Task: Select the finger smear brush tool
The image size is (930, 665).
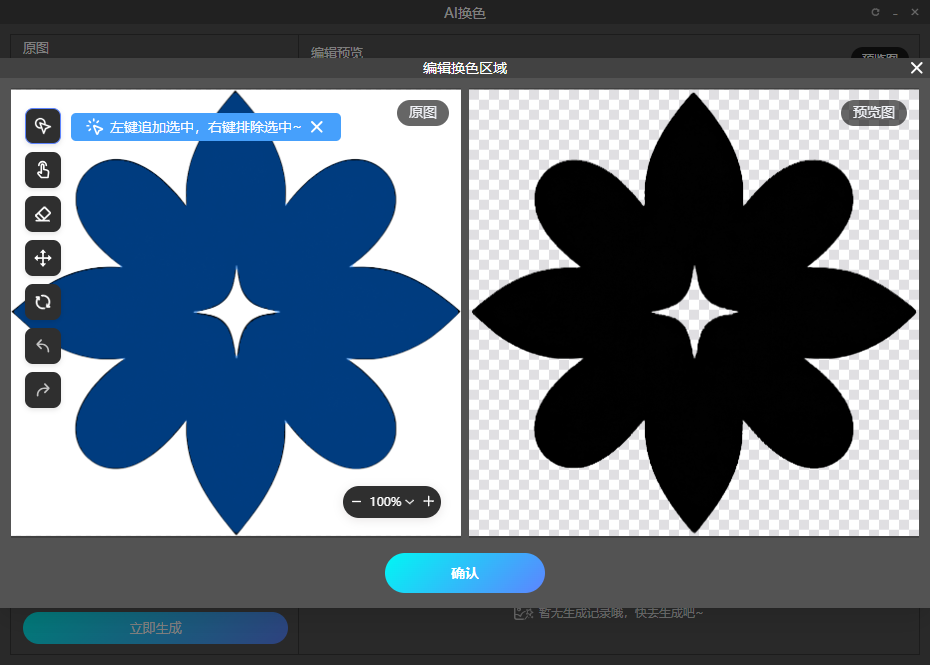Action: pyautogui.click(x=43, y=170)
